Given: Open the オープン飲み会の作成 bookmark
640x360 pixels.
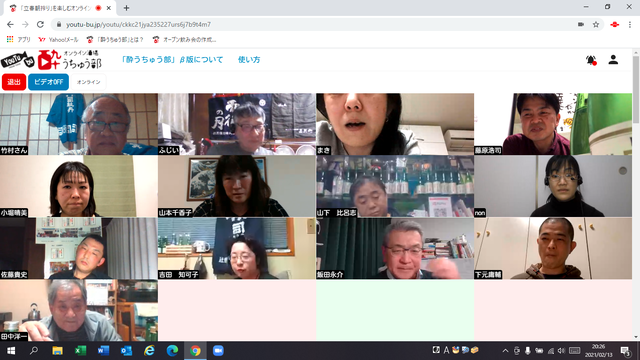Looking at the screenshot, I should point(184,40).
